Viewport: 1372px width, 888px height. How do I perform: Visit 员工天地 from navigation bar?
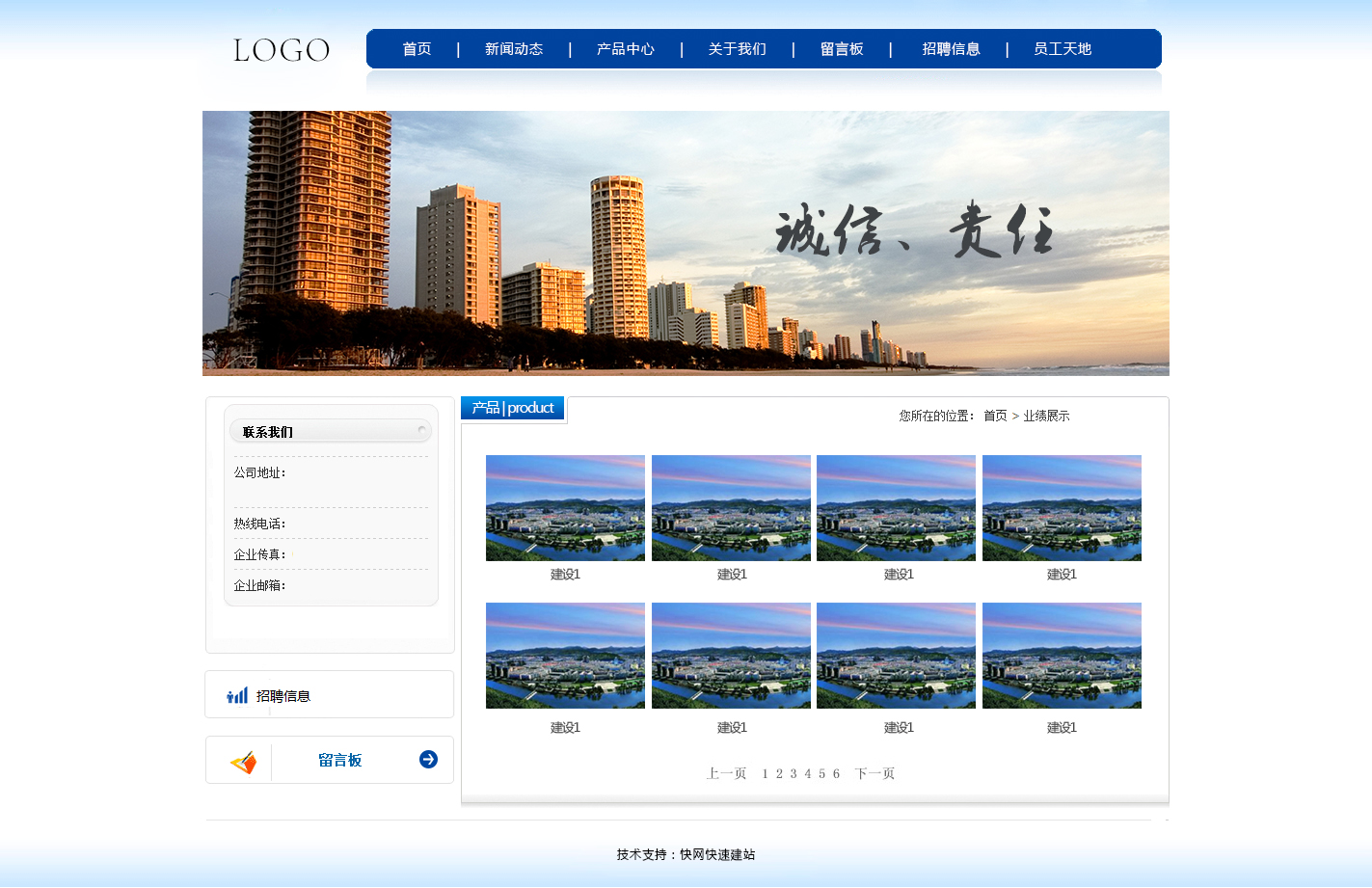coord(1063,49)
